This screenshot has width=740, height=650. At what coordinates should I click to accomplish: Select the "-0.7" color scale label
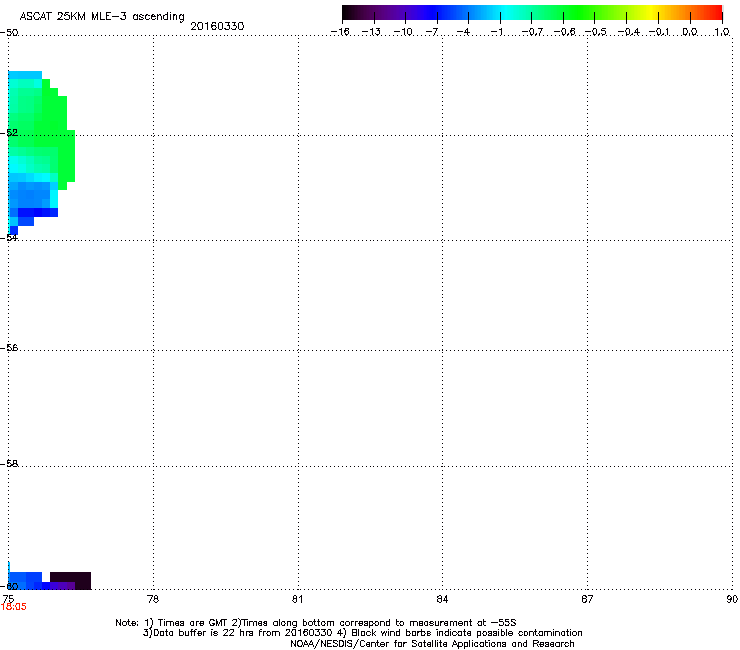pyautogui.click(x=532, y=32)
